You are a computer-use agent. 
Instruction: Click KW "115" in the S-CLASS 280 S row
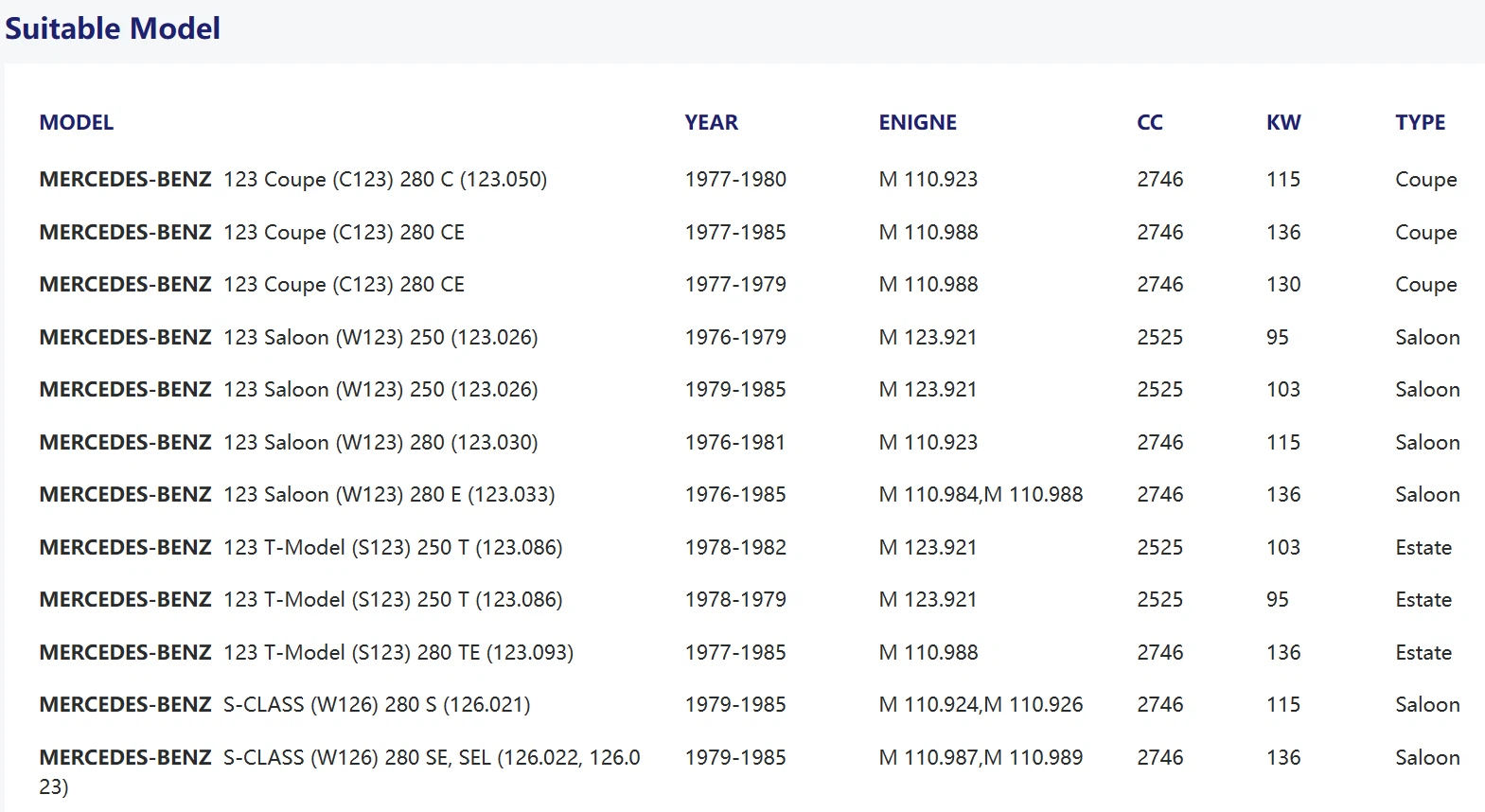[1283, 704]
